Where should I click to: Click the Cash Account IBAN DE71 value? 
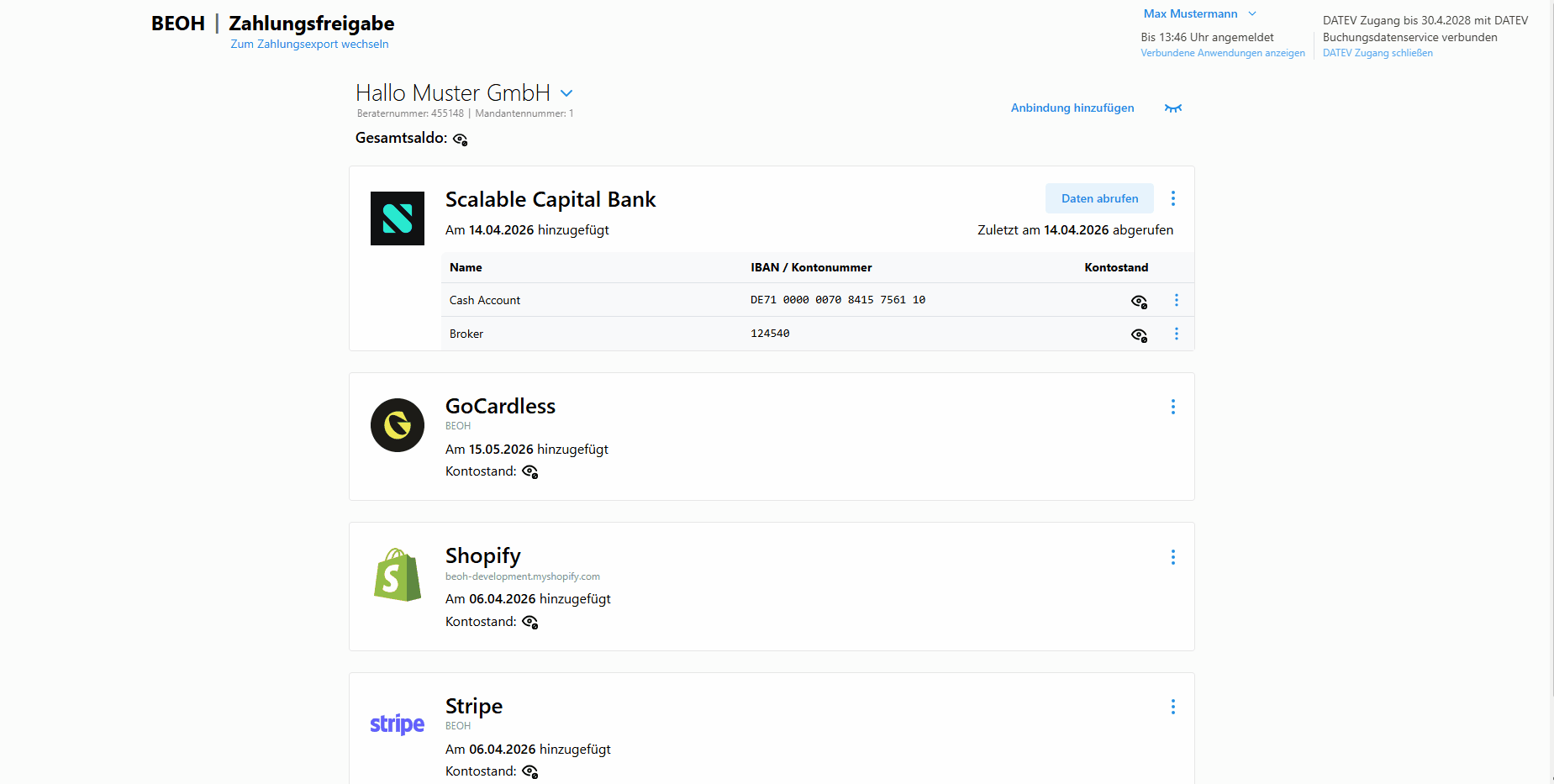838,300
